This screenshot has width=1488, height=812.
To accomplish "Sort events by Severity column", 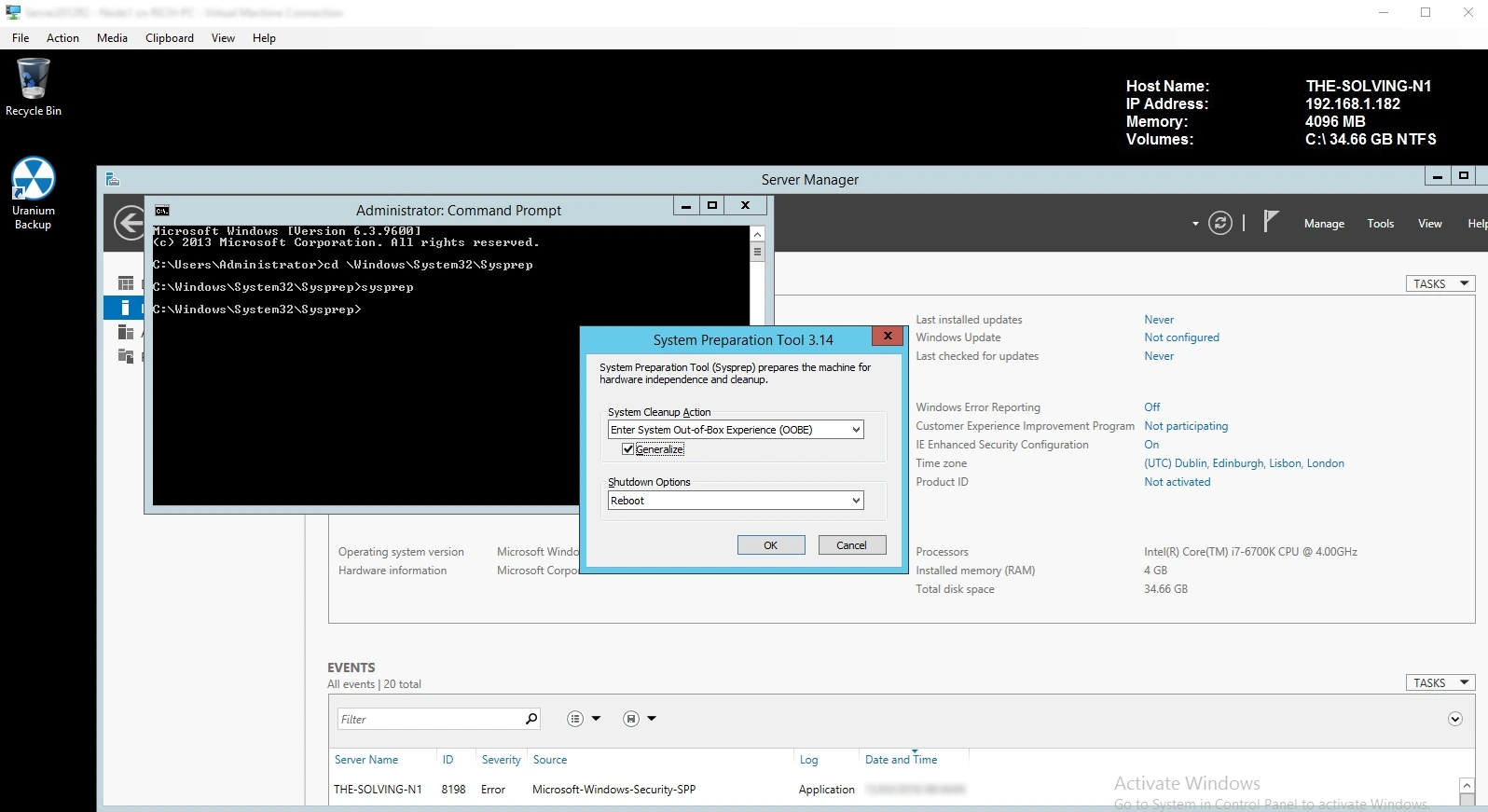I will point(501,760).
